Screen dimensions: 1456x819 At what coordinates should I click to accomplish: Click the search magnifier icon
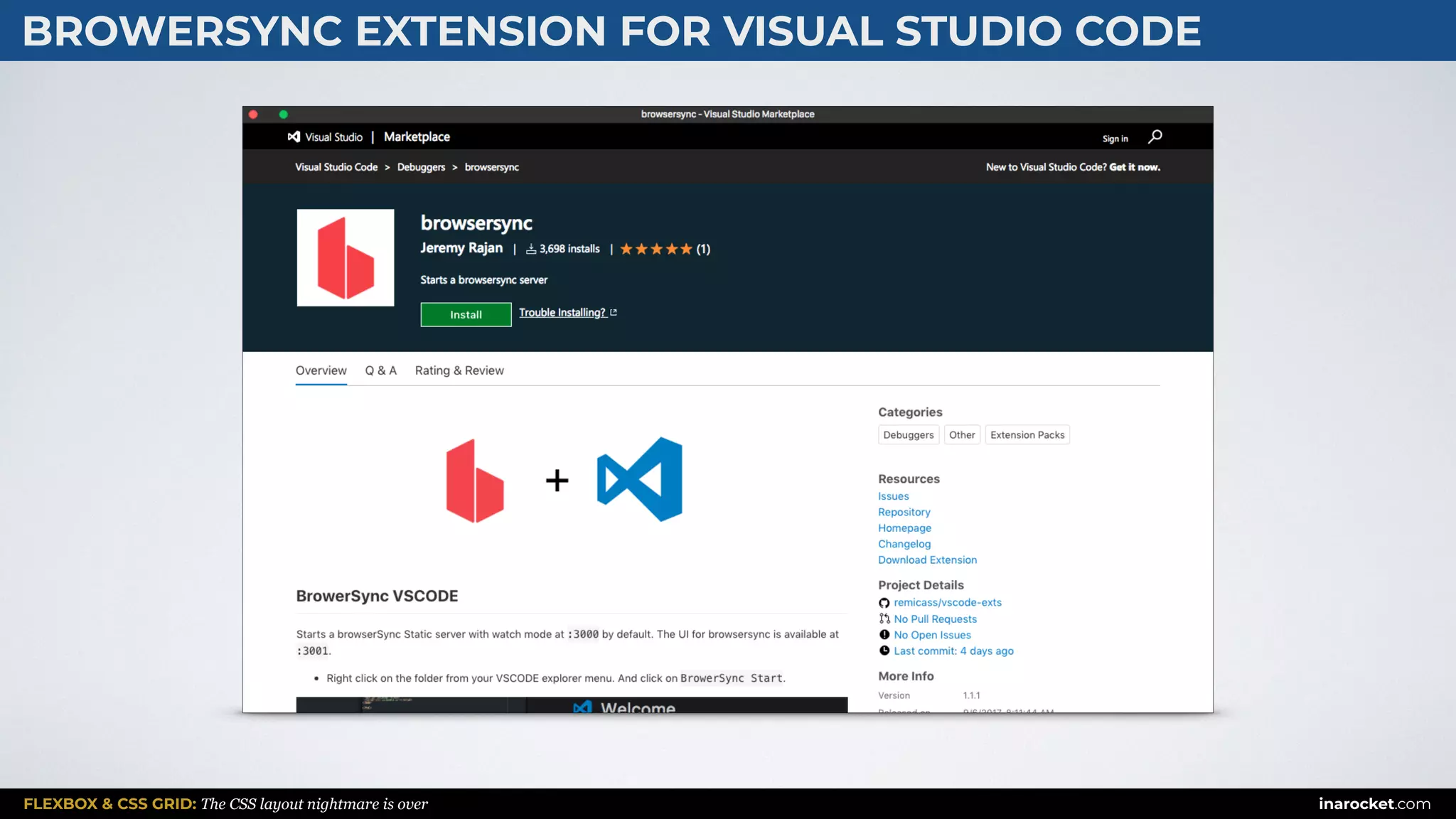click(x=1155, y=136)
